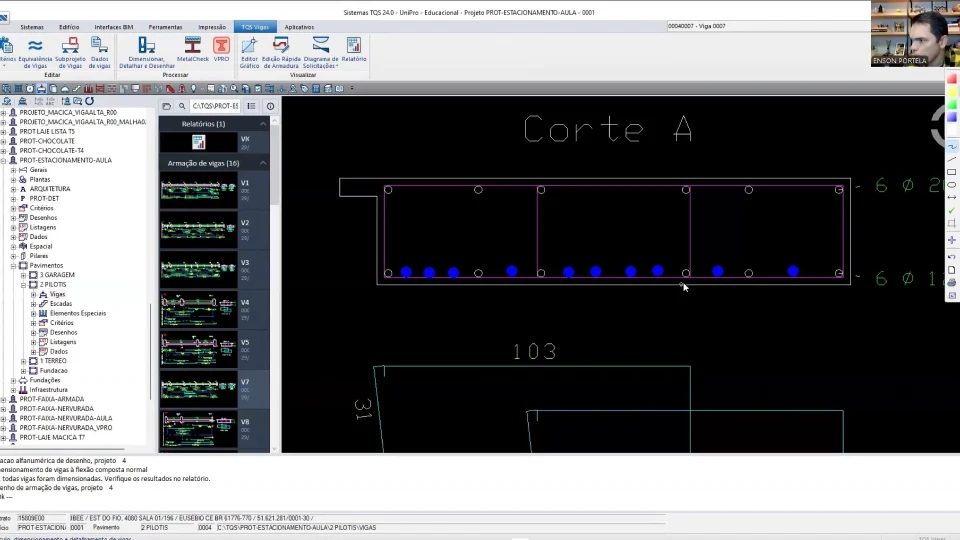Image resolution: width=960 pixels, height=540 pixels.
Task: Launch MetalCheck from the ribbon
Action: point(192,49)
